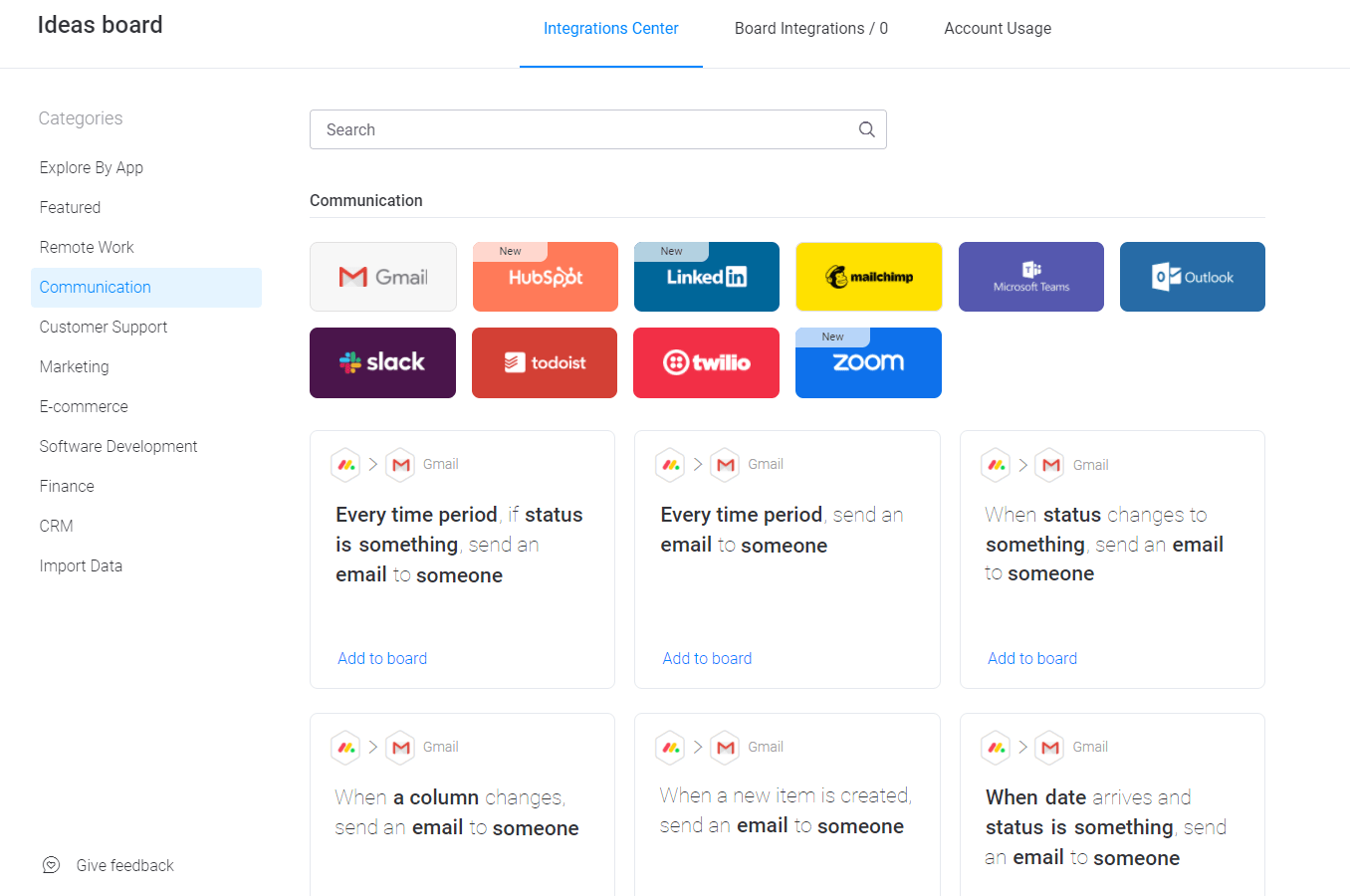Image resolution: width=1350 pixels, height=896 pixels.
Task: Open the Mailchimp app tile
Action: [868, 277]
